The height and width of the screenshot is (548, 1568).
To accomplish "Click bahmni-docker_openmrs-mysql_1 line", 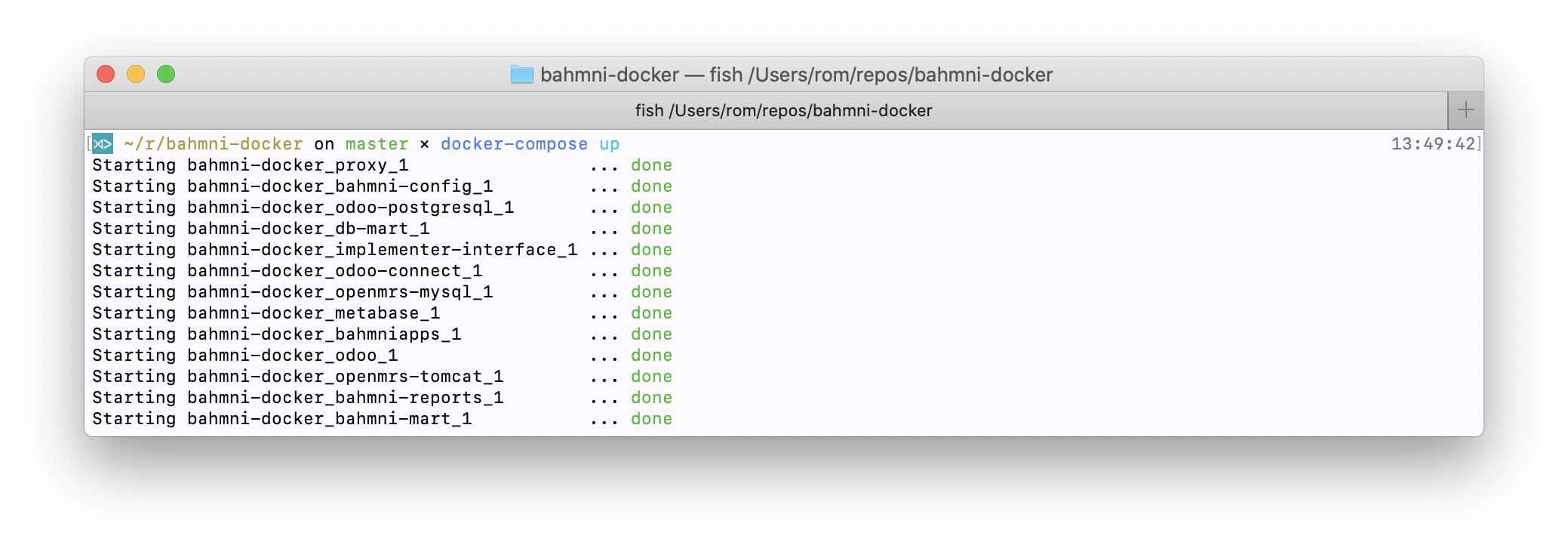I will point(382,292).
